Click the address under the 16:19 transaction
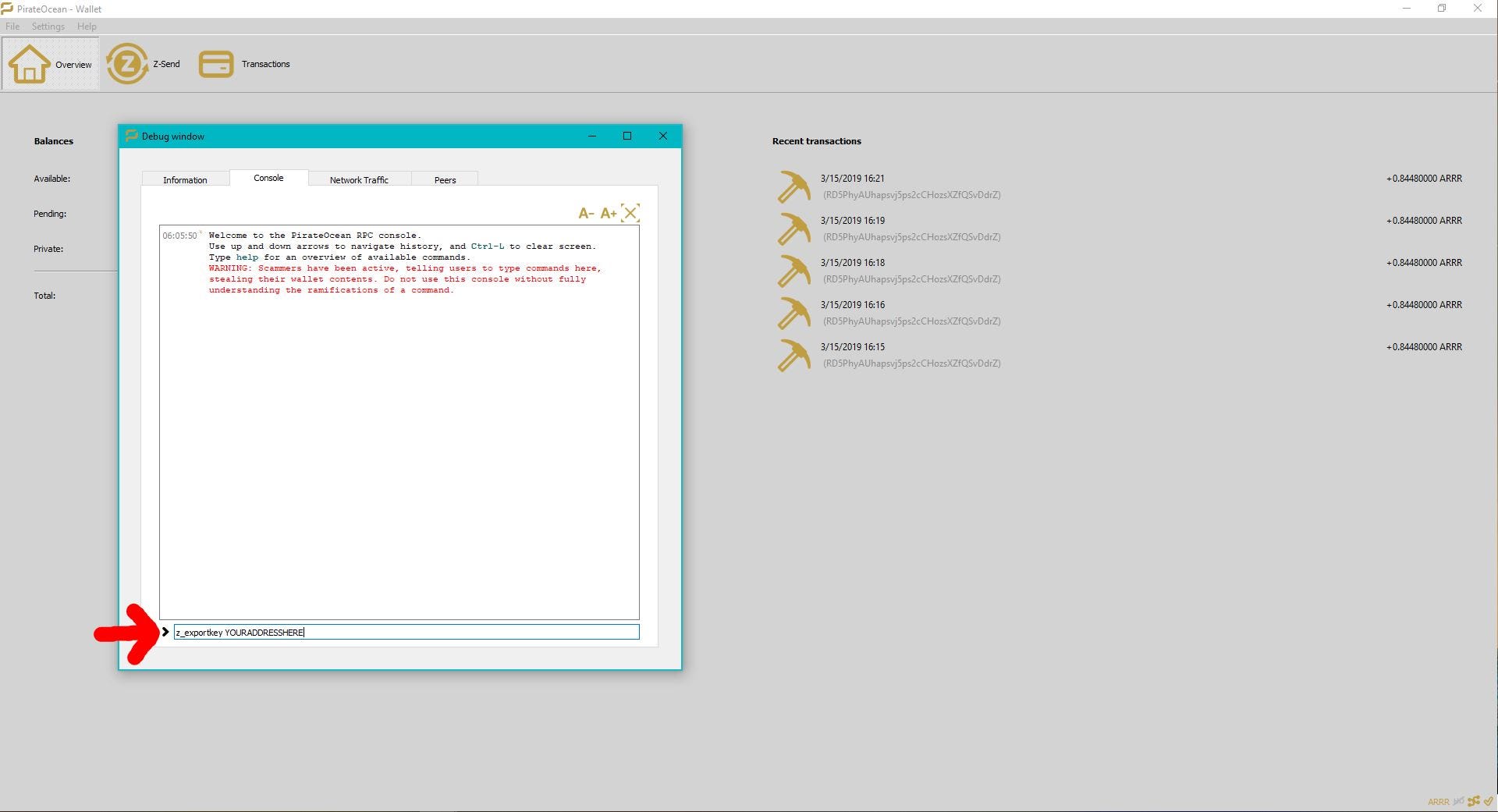 pyautogui.click(x=911, y=237)
